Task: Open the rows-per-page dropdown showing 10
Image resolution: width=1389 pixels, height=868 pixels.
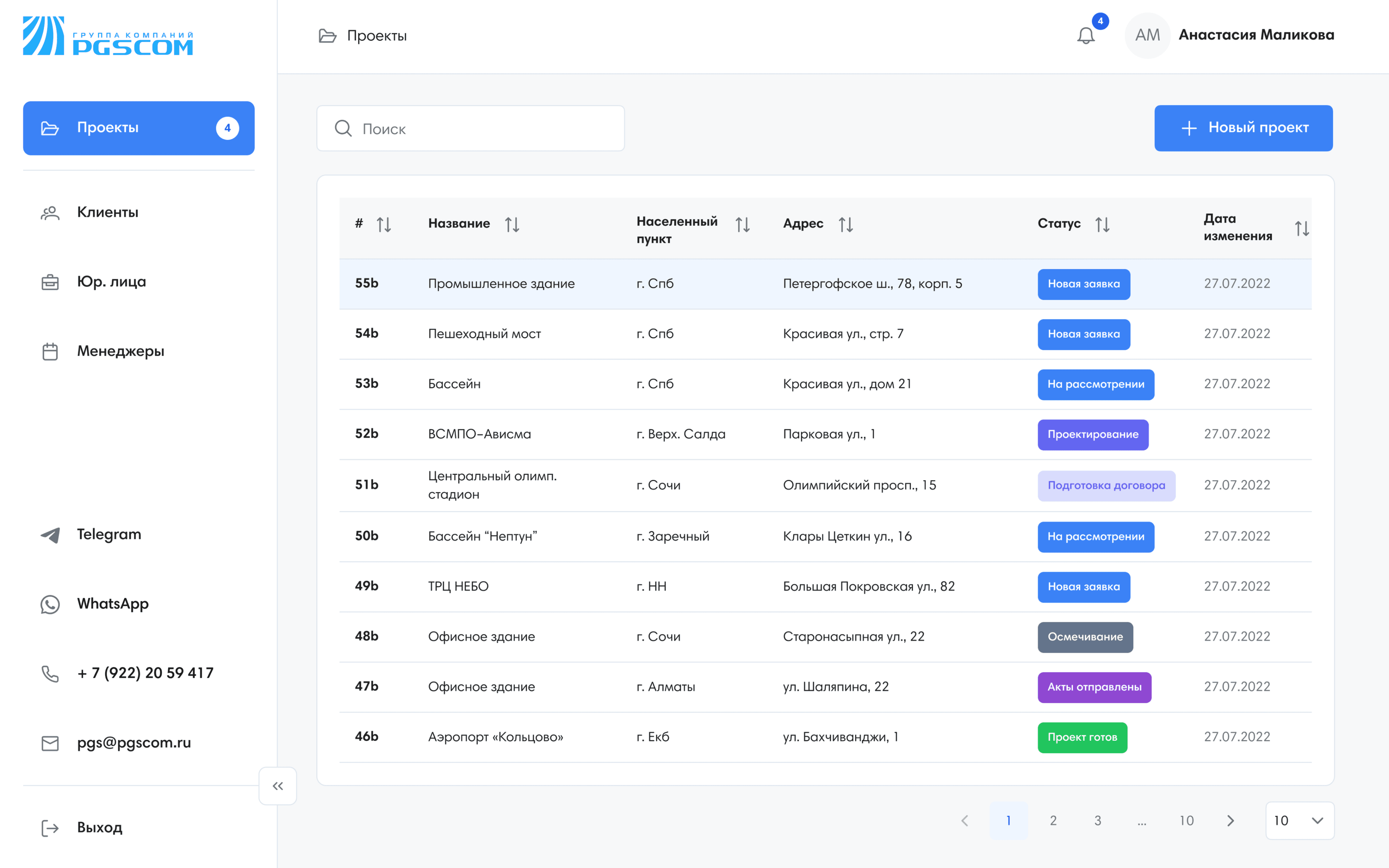Action: point(1299,820)
